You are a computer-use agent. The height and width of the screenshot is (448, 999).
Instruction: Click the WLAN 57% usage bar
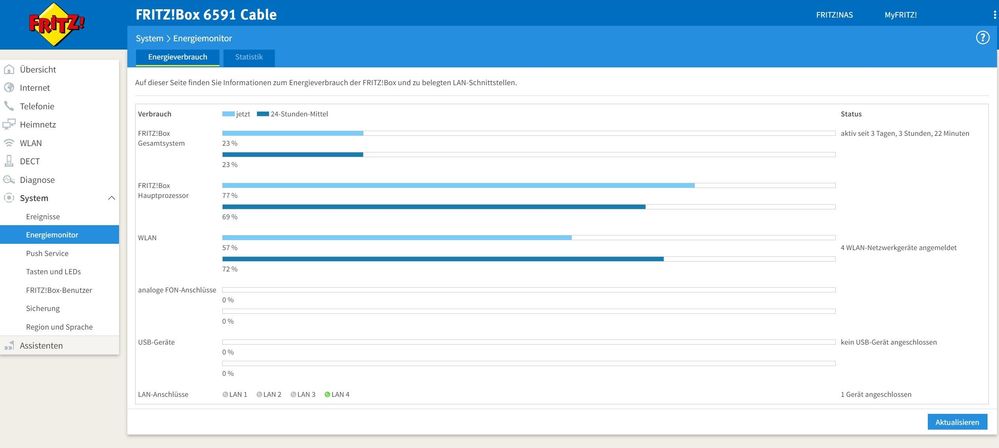397,238
